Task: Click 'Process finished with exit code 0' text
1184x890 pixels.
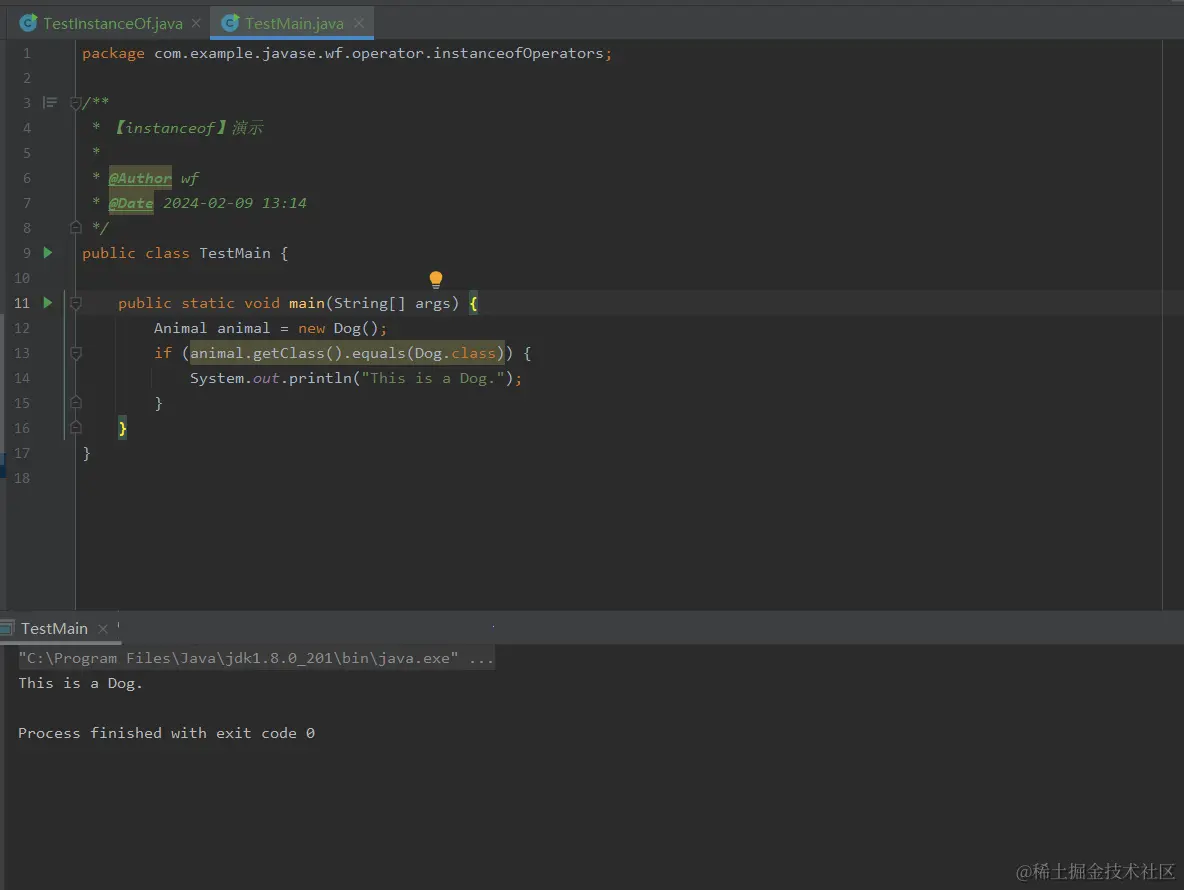Action: (166, 733)
